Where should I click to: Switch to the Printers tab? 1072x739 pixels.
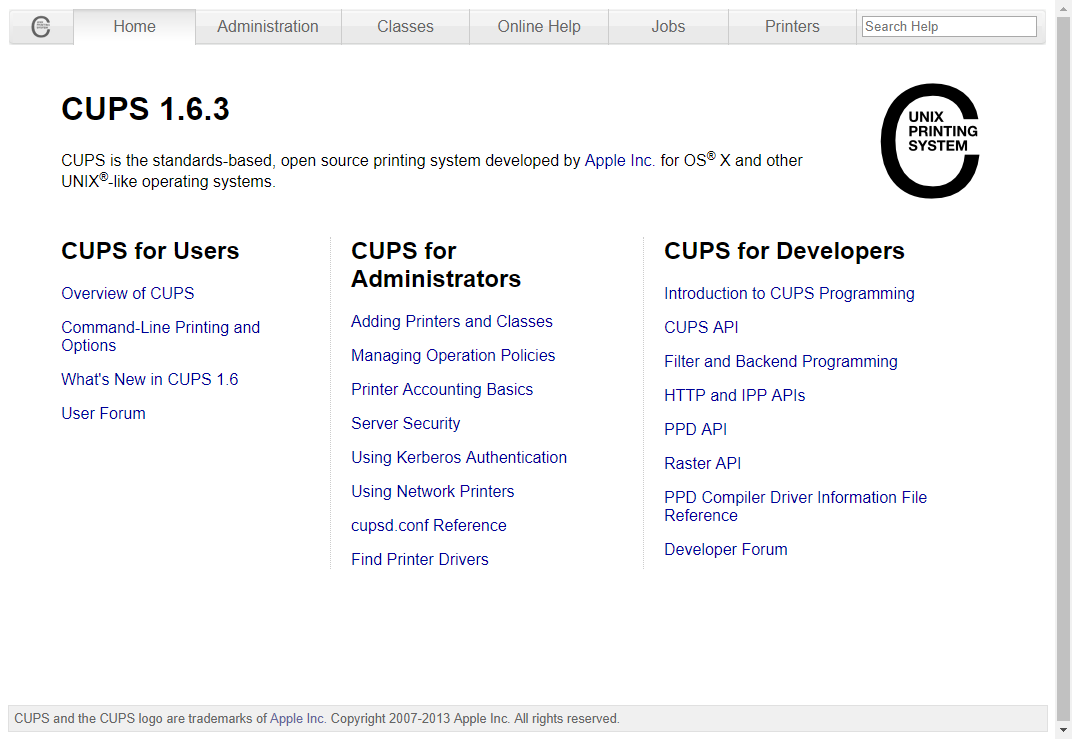pos(792,27)
